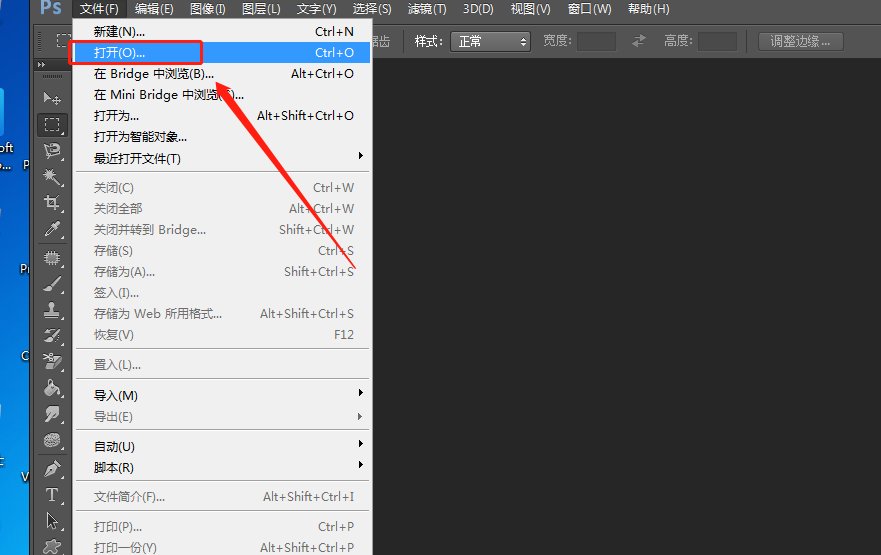Expand the toolbar with double-arrow icon
This screenshot has width=881, height=555.
tap(41, 65)
